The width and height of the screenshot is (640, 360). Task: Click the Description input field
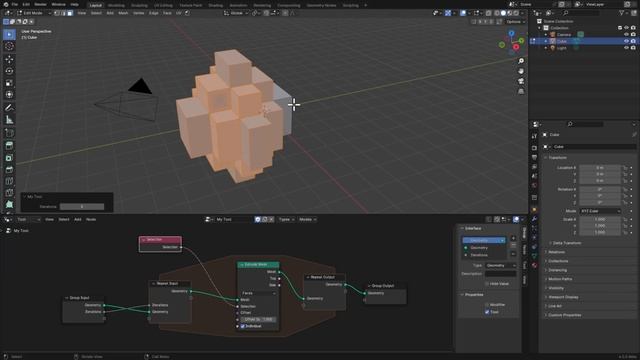pos(500,274)
